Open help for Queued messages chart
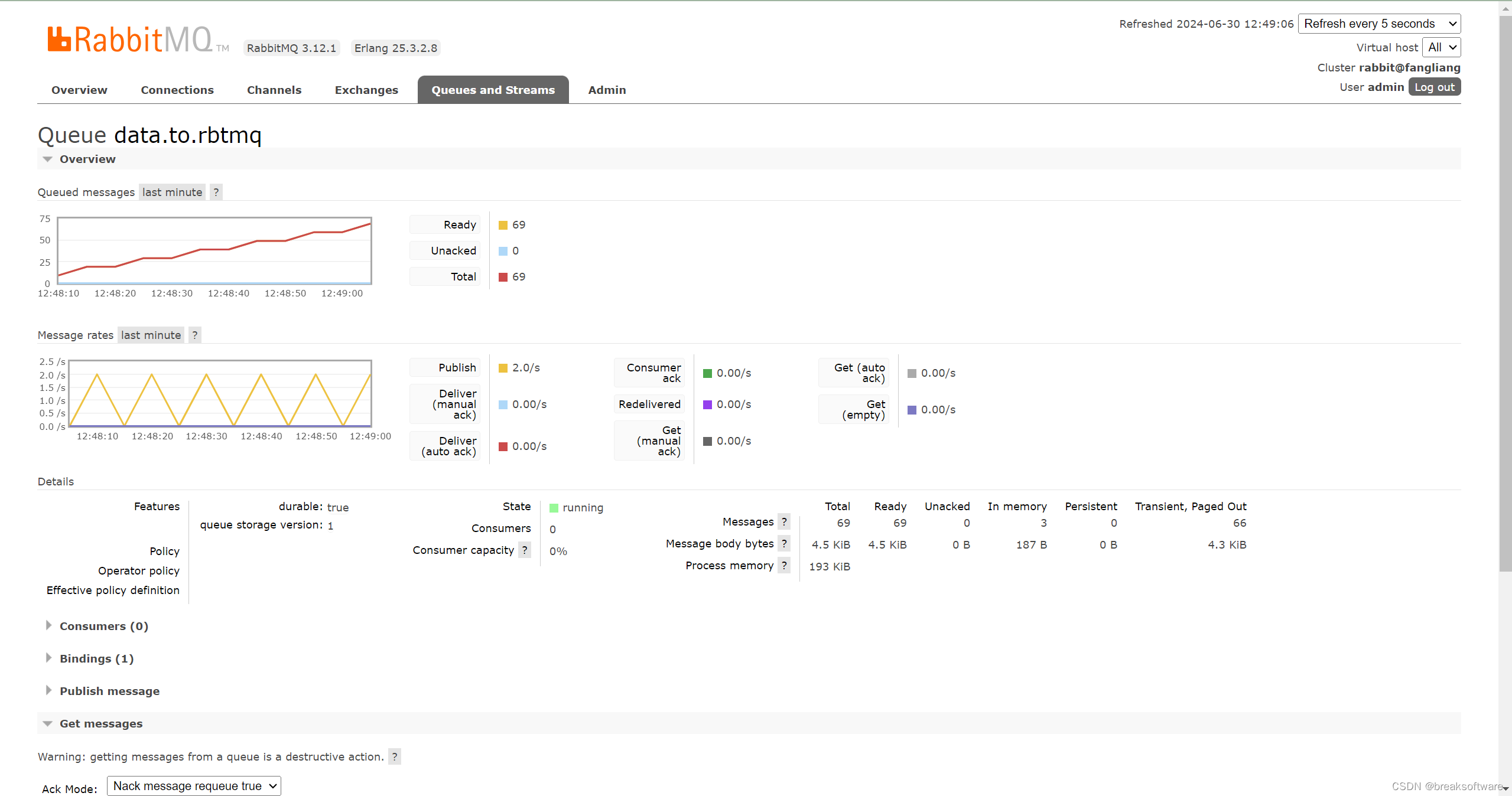The height and width of the screenshot is (796, 1512). (216, 192)
